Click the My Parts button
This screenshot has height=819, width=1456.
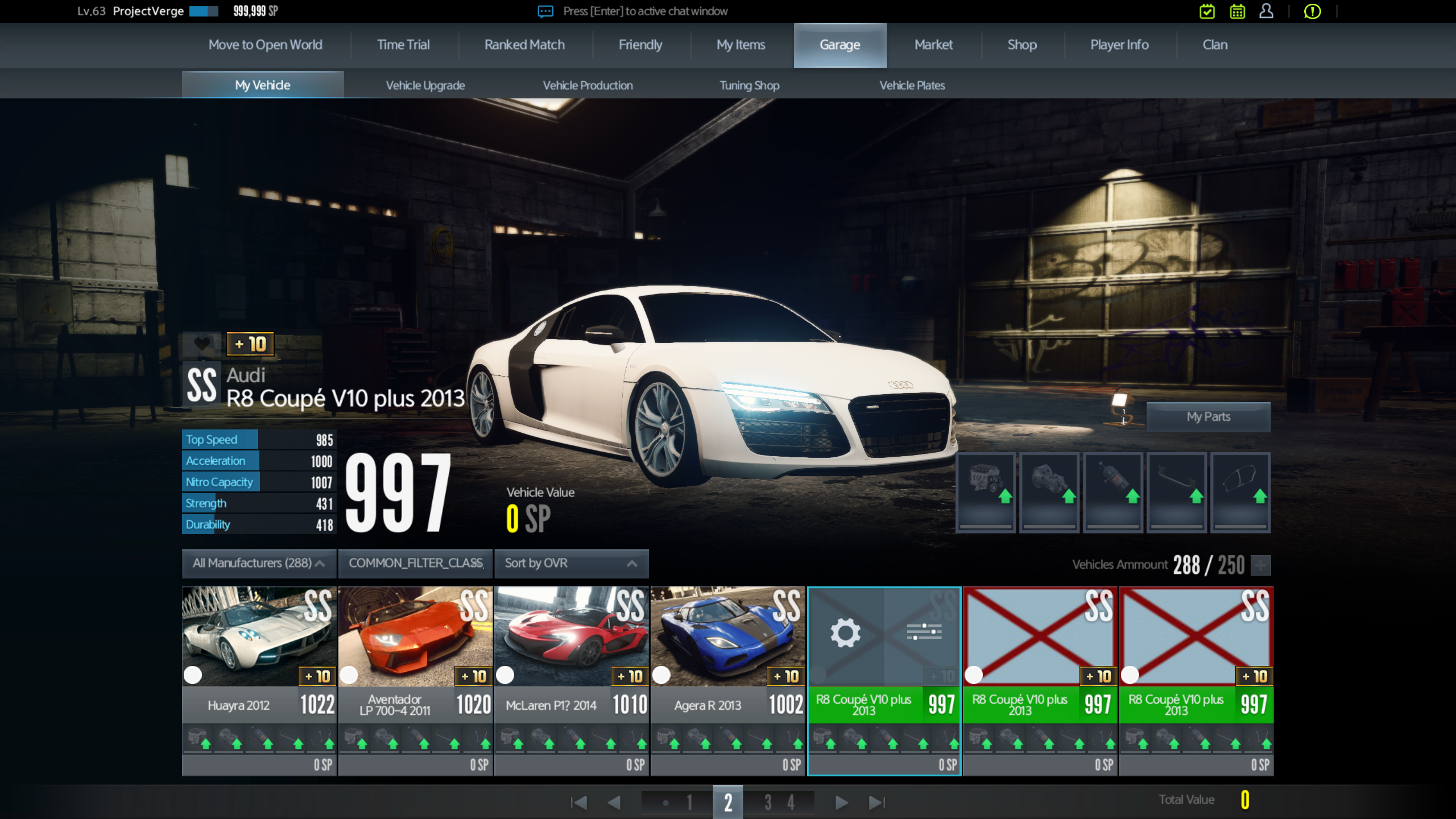pyautogui.click(x=1208, y=417)
